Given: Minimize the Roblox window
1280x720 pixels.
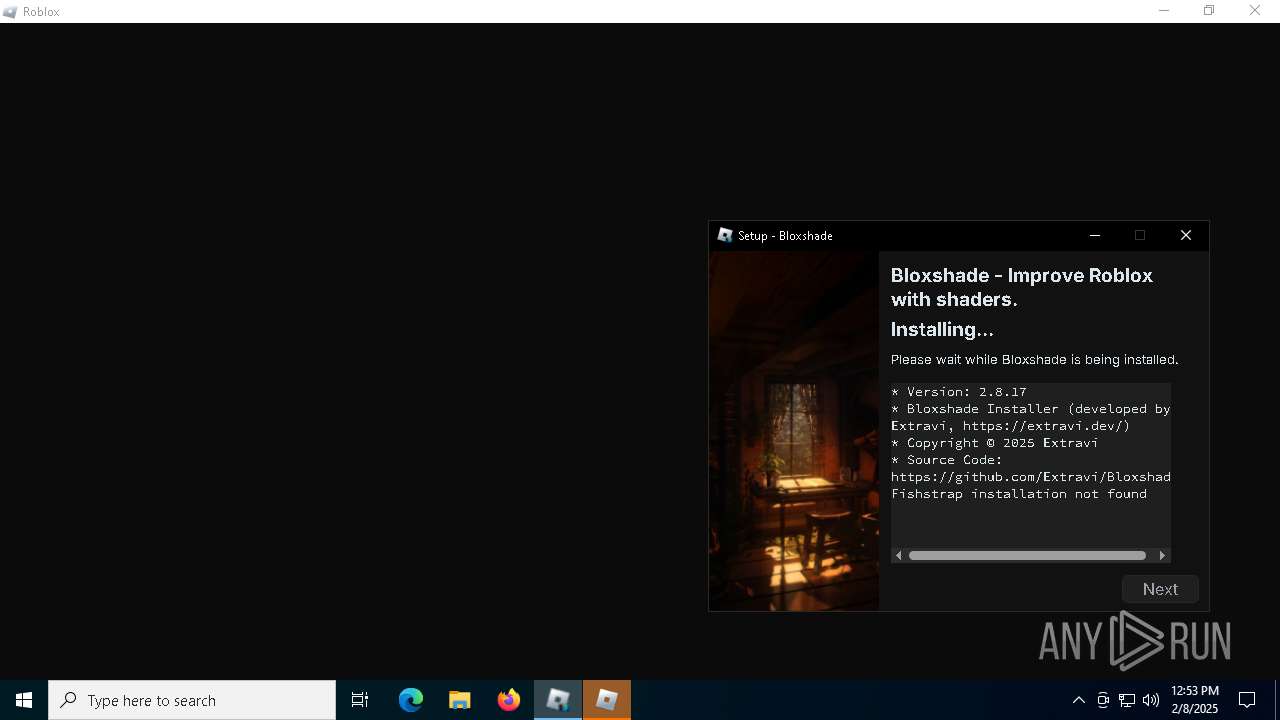Looking at the screenshot, I should pos(1163,11).
